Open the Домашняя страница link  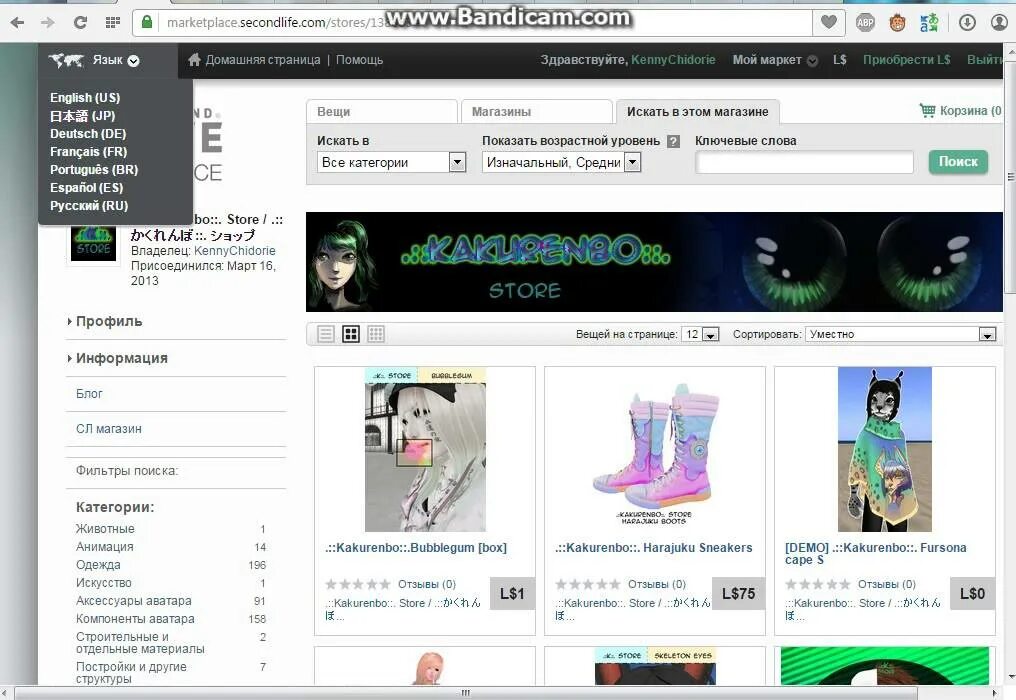[262, 60]
